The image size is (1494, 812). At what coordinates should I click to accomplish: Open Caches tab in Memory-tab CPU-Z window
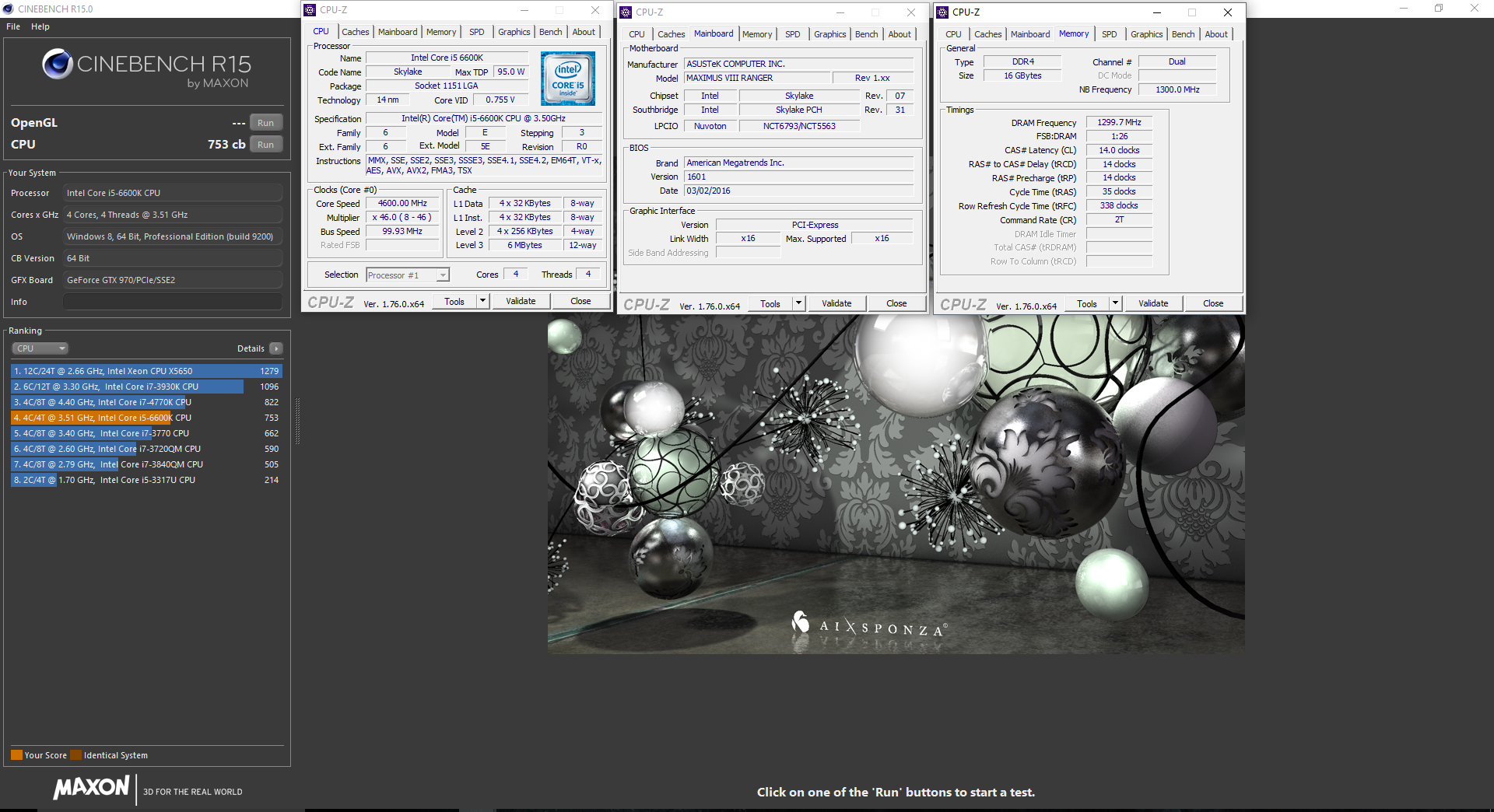tap(988, 34)
